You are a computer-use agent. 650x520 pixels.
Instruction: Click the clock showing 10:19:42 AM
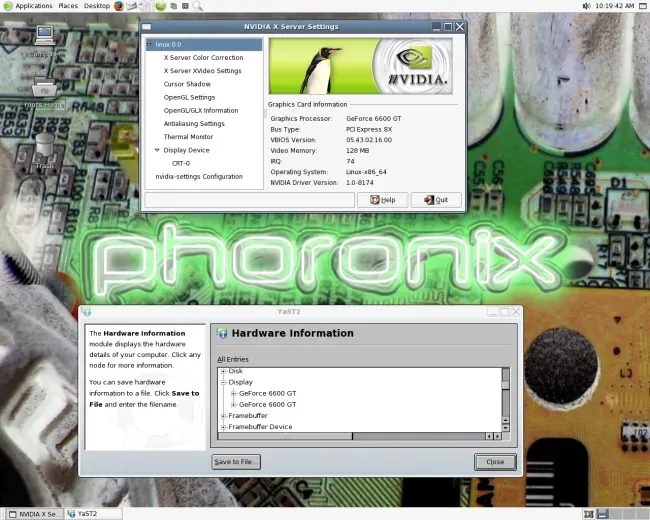pos(615,6)
